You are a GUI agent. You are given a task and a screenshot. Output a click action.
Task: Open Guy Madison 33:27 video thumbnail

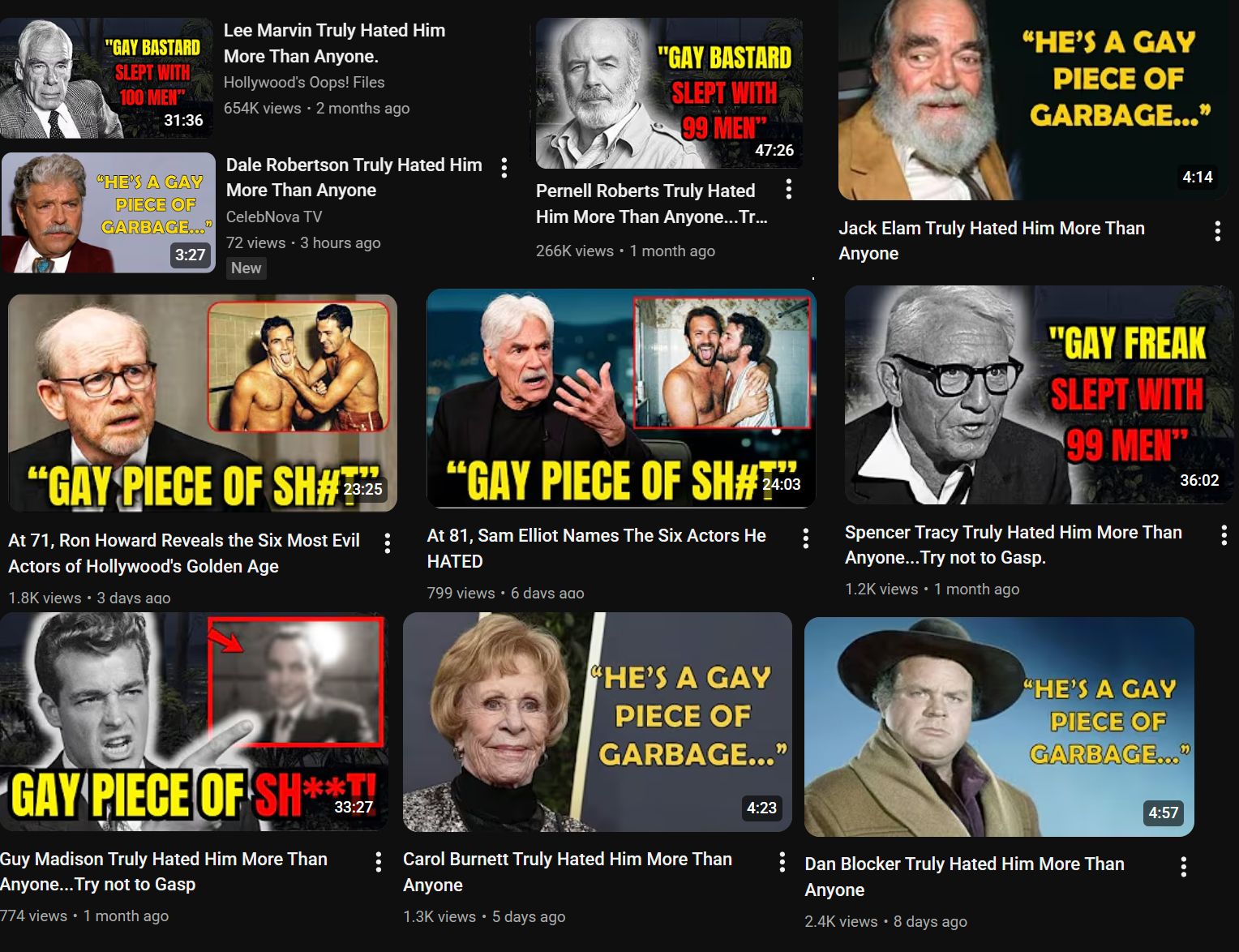pyautogui.click(x=194, y=722)
